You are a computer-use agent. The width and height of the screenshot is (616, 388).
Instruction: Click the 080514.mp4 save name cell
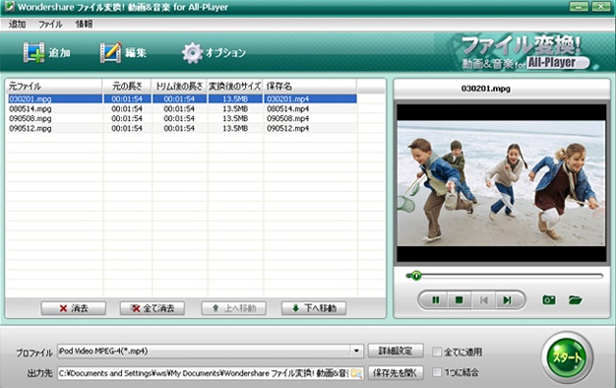tap(288, 109)
